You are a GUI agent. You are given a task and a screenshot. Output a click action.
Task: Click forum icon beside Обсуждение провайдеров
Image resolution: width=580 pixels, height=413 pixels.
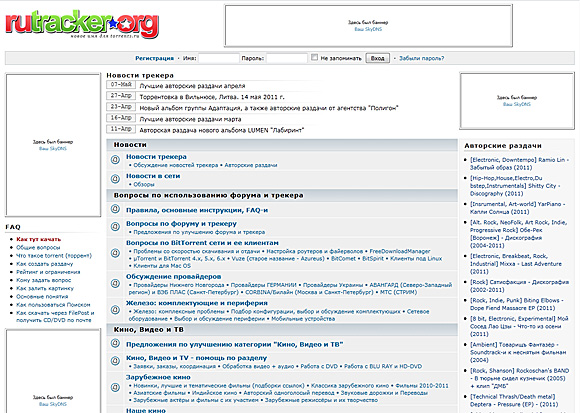115,284
